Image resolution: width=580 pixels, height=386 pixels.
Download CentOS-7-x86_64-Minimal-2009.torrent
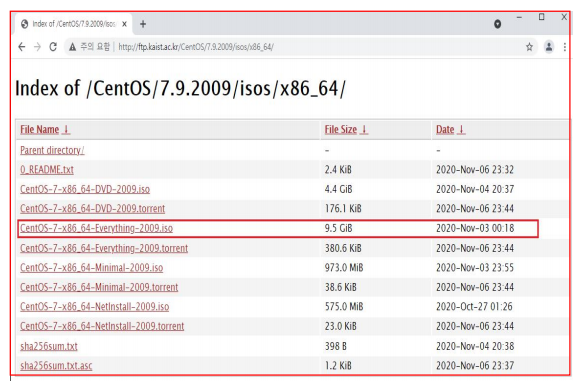(99, 287)
